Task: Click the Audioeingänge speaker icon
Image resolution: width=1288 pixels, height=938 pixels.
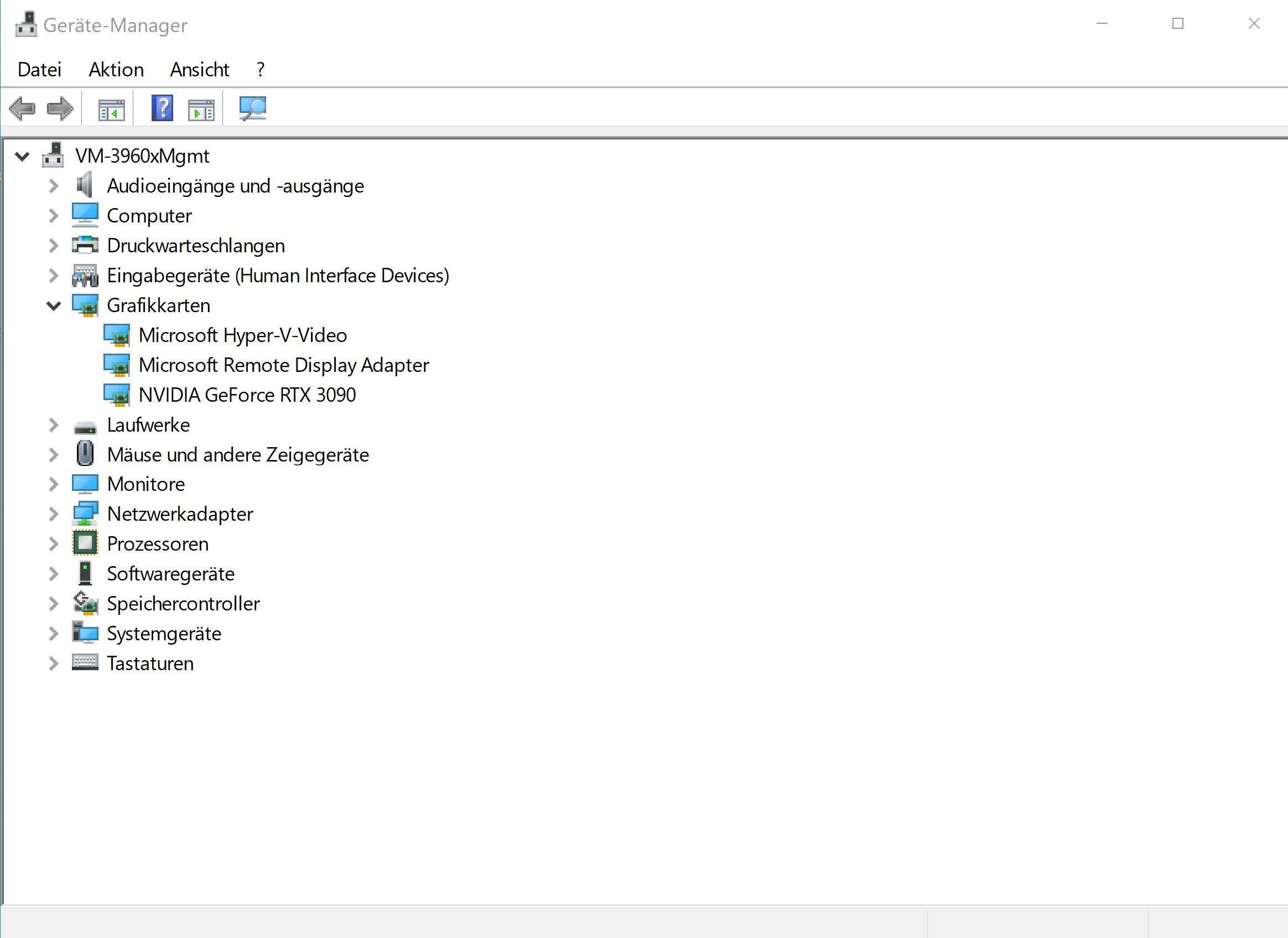Action: [85, 185]
